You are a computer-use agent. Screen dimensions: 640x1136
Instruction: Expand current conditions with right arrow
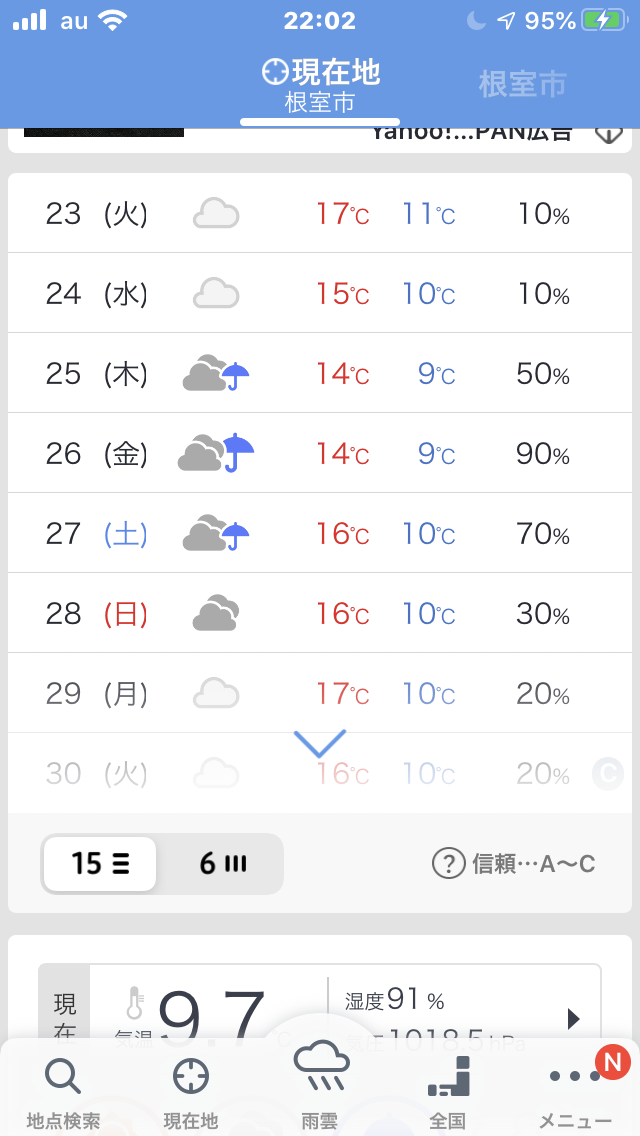[x=573, y=1018]
